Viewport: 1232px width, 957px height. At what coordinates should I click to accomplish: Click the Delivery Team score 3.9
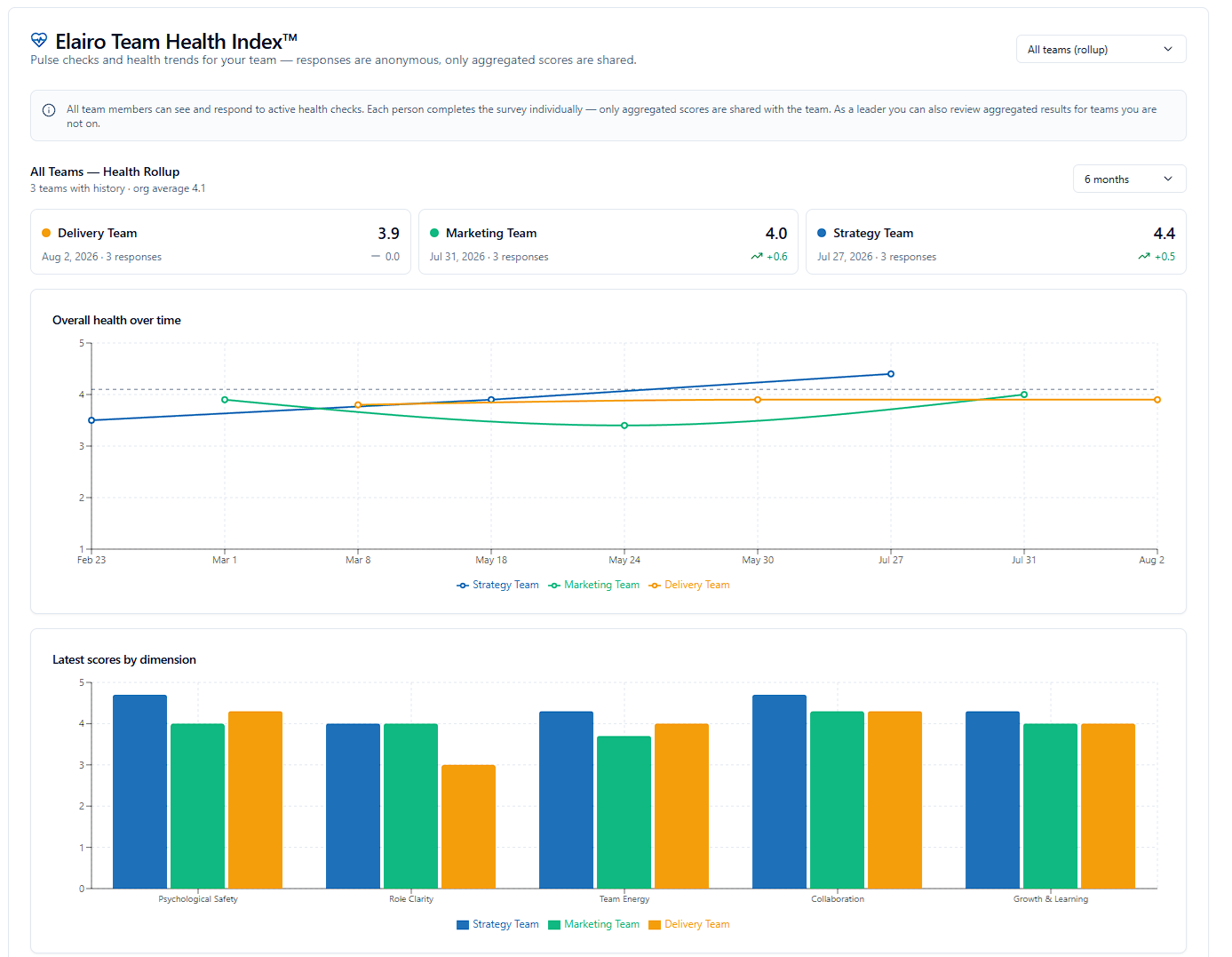[x=388, y=234]
